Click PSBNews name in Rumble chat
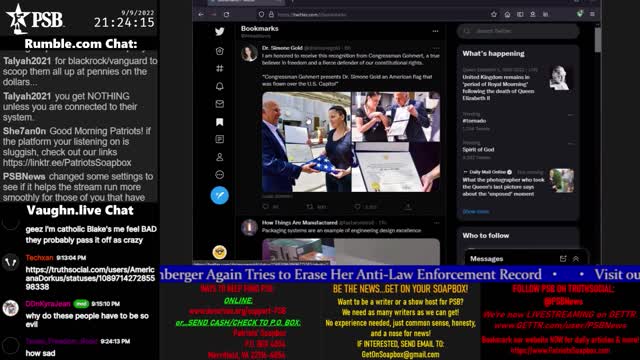Viewport: 640px width, 360px height. coord(24,177)
